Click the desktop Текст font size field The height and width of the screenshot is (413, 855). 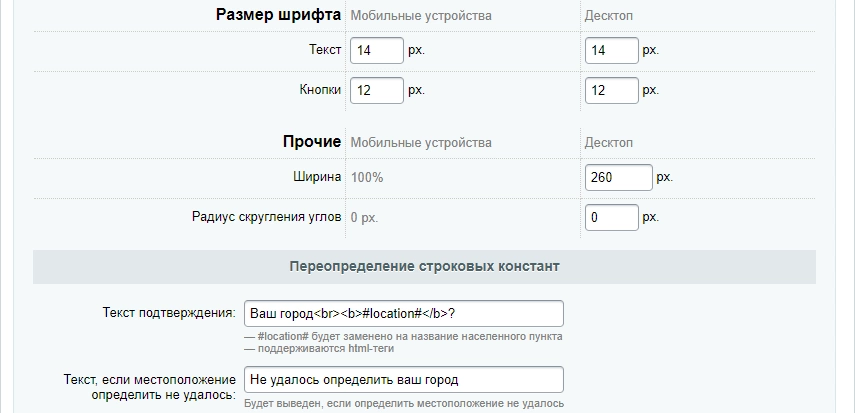tap(611, 50)
